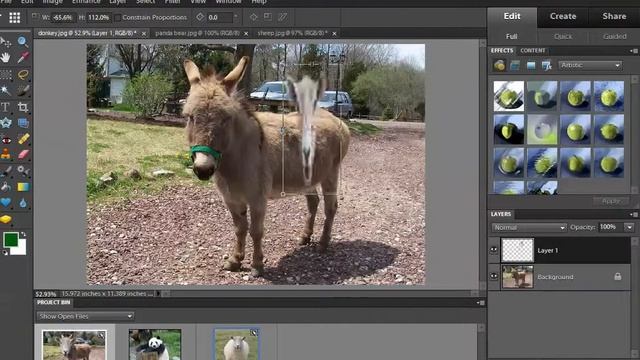Show Layer Styles in Effects panel

tap(515, 65)
